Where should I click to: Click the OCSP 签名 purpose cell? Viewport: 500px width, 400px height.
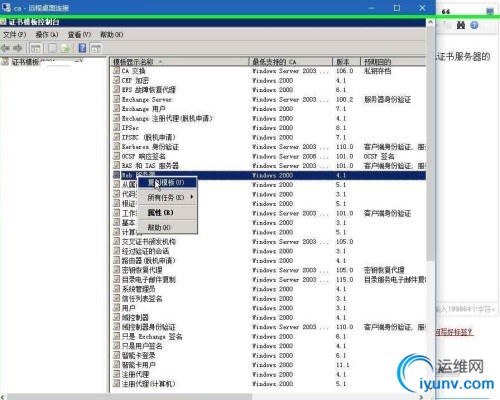point(379,156)
